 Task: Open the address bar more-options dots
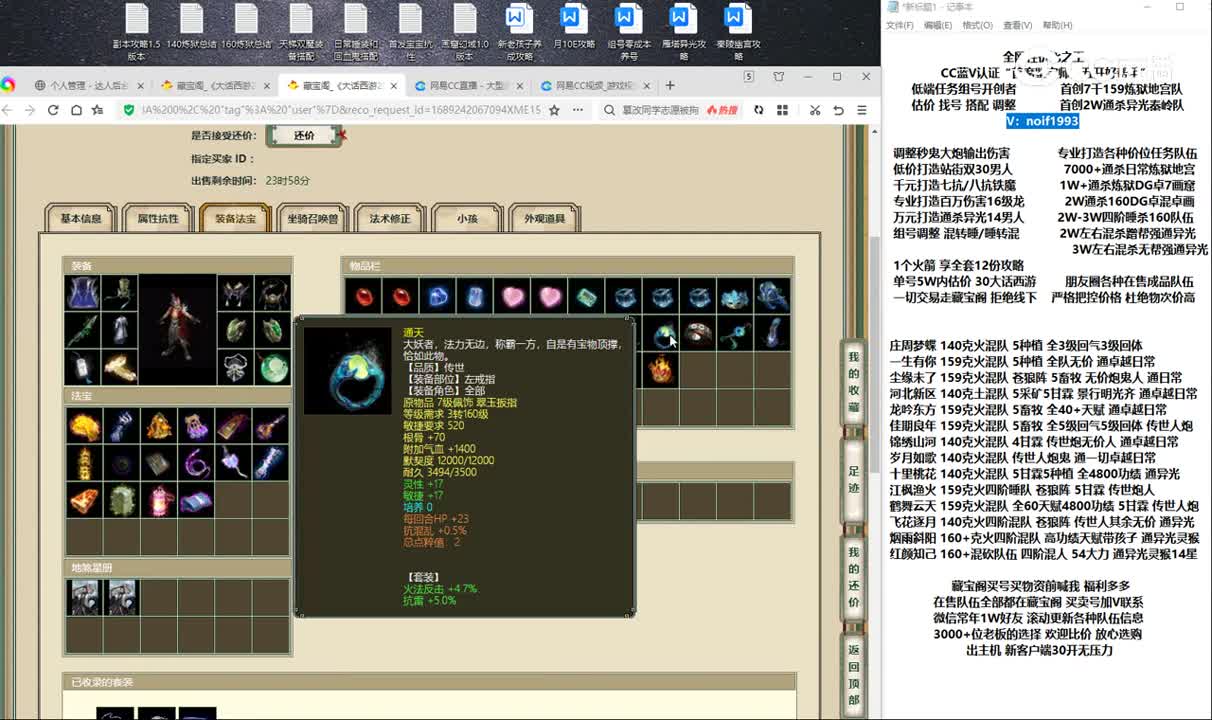point(578,110)
